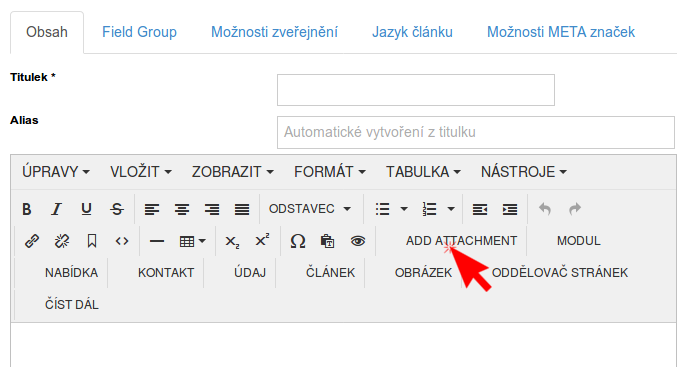Switch to the Field Group tab
This screenshot has width=686, height=367.
[x=139, y=32]
